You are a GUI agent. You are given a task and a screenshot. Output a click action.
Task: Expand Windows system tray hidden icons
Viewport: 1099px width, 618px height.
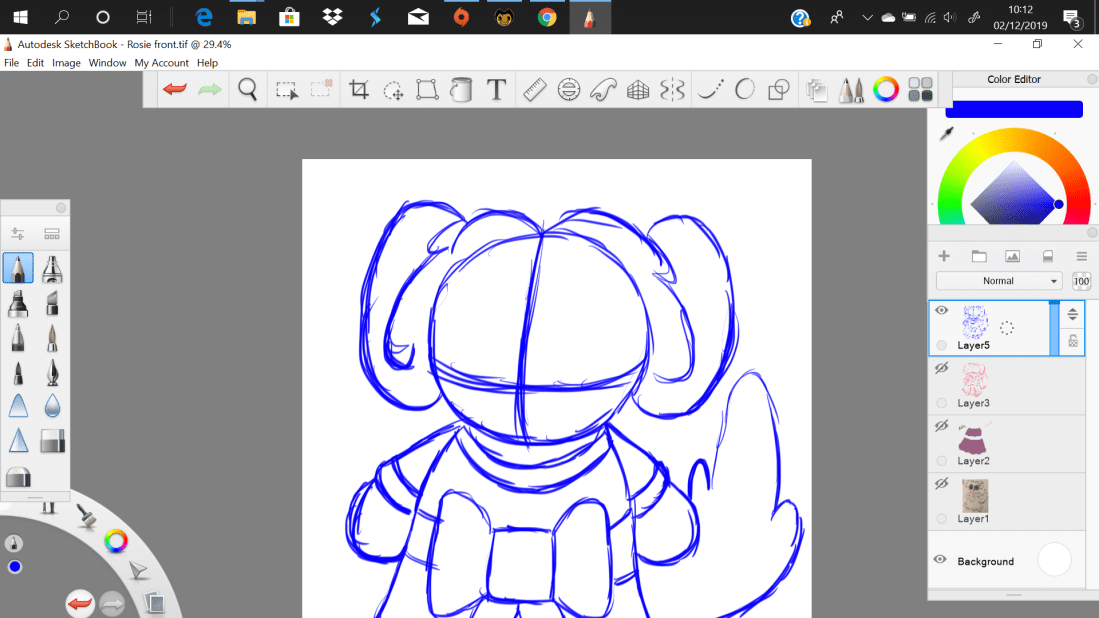coord(866,17)
